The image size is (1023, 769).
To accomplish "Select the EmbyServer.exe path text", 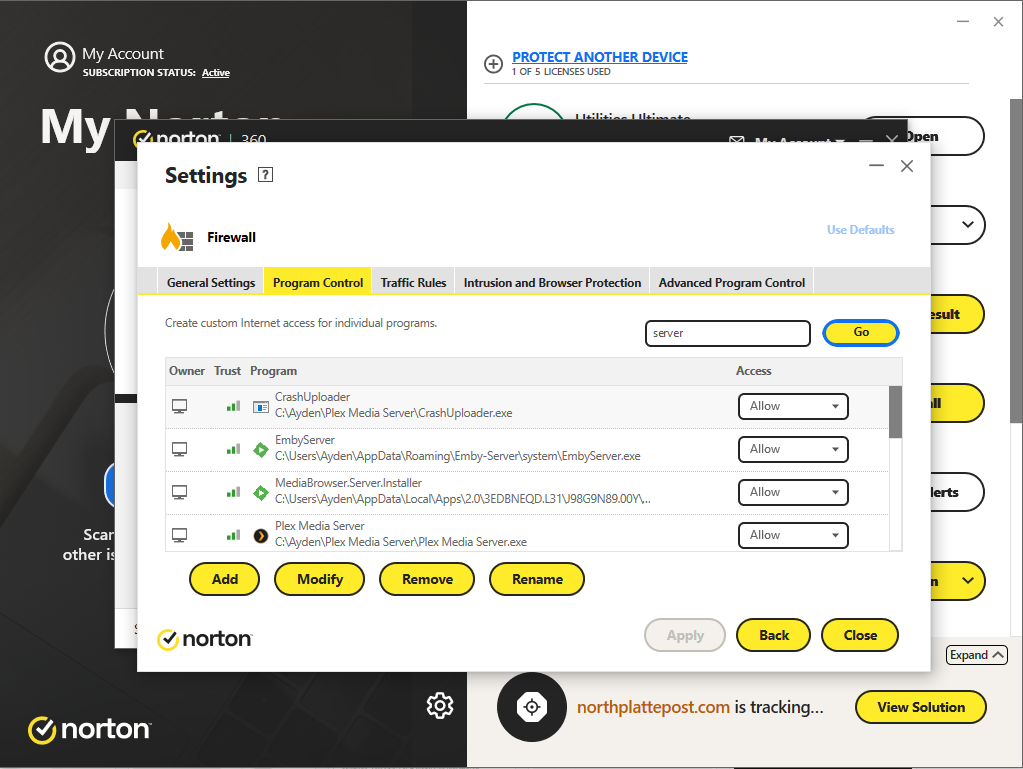I will 457,456.
